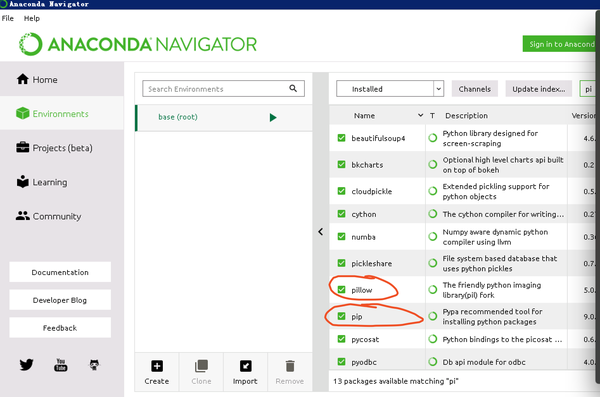Click the Channels button

pos(474,89)
